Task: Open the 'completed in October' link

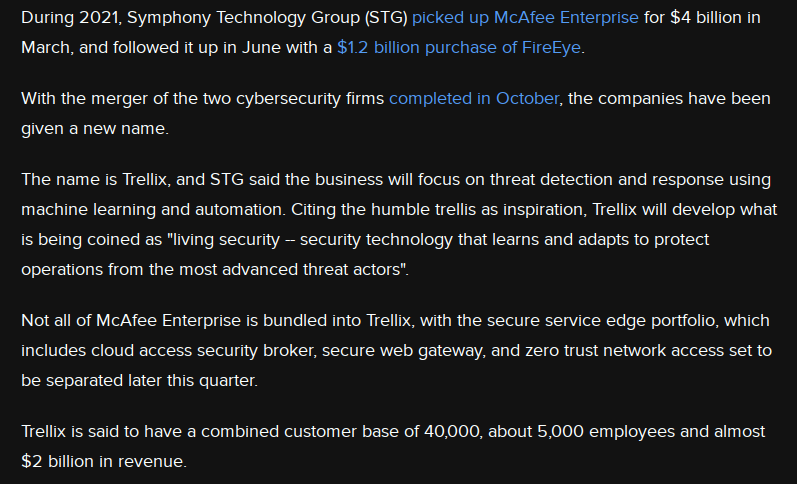Action: 474,99
